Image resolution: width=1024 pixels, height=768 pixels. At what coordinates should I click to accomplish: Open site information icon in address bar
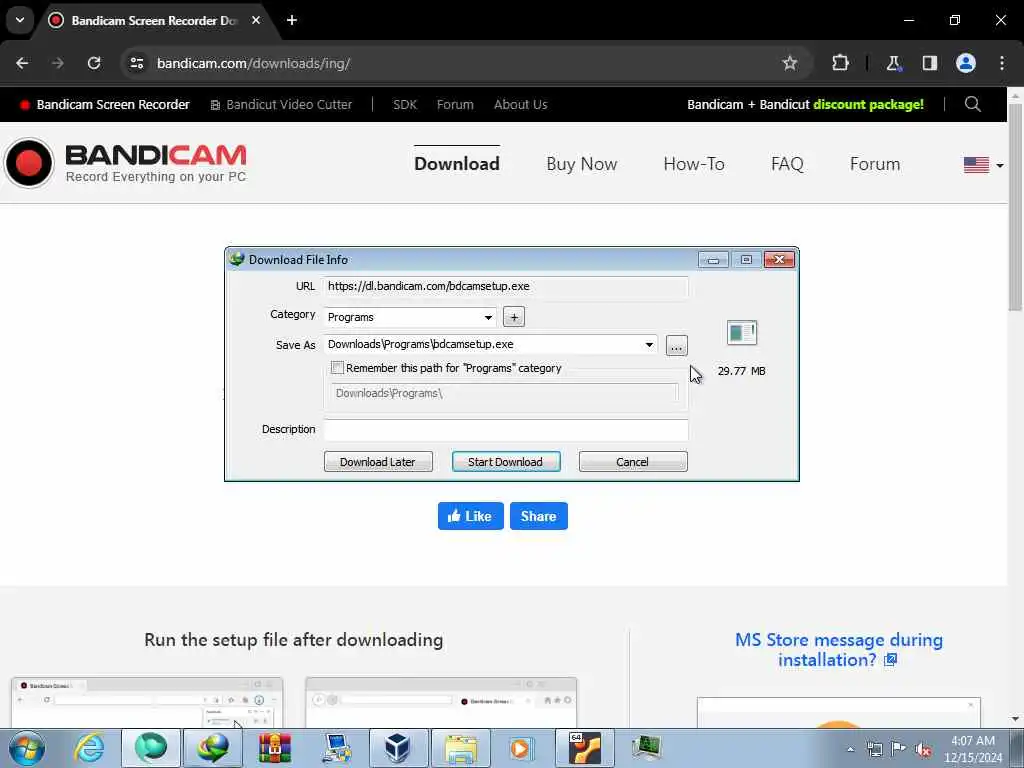[136, 63]
